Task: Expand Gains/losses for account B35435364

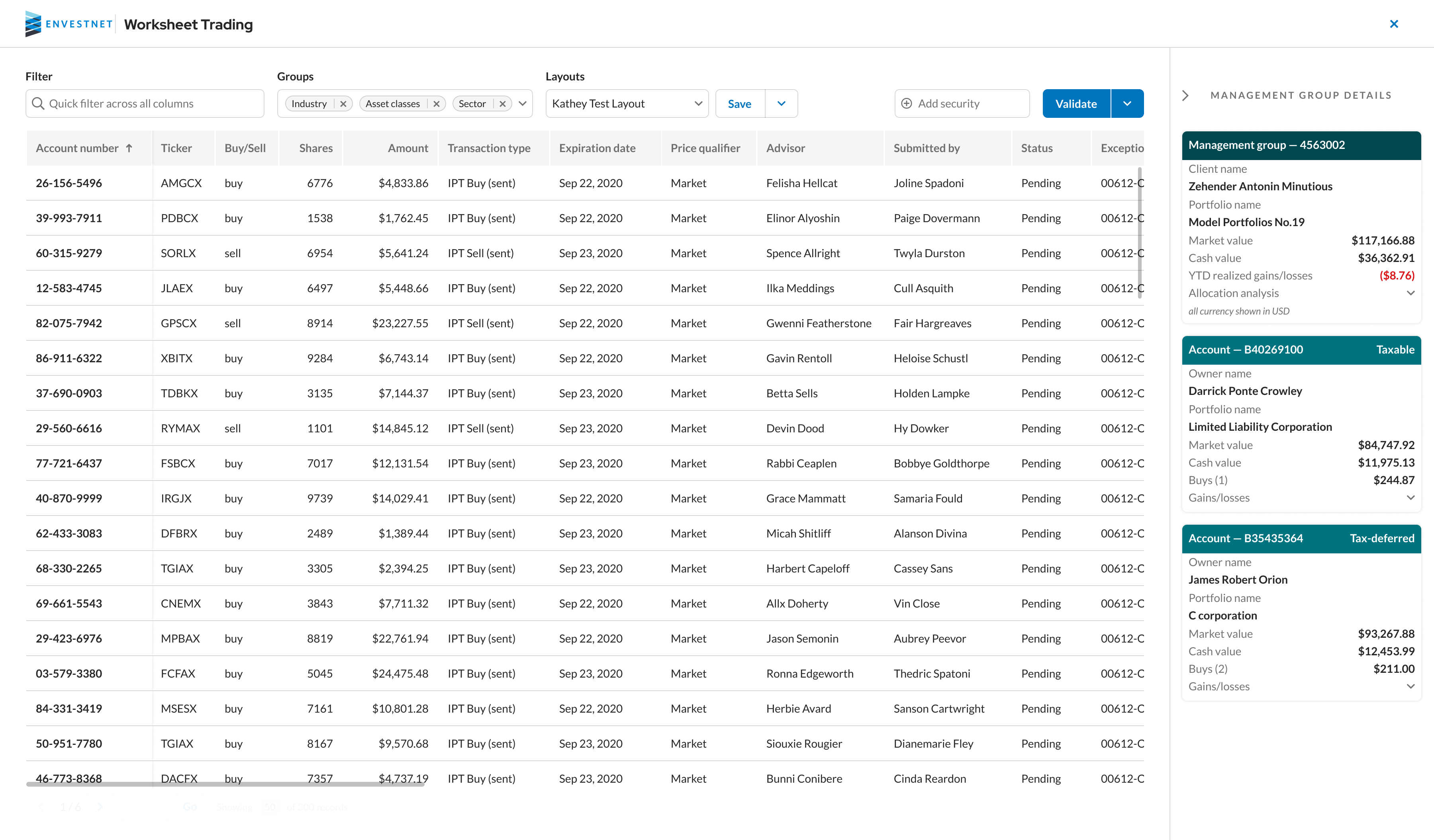Action: (x=1410, y=686)
